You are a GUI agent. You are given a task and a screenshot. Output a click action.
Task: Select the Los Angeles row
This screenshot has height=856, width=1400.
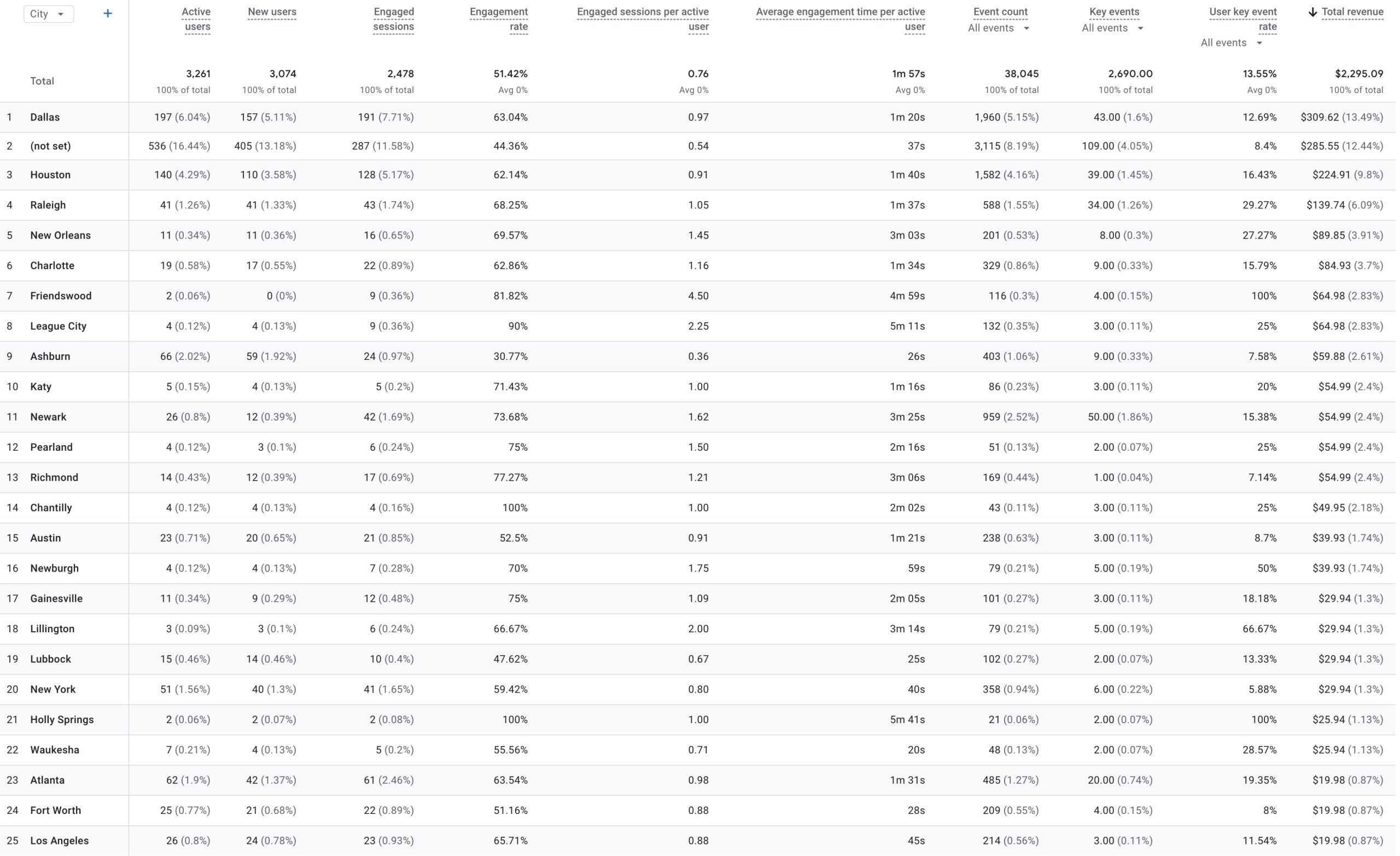pos(60,841)
